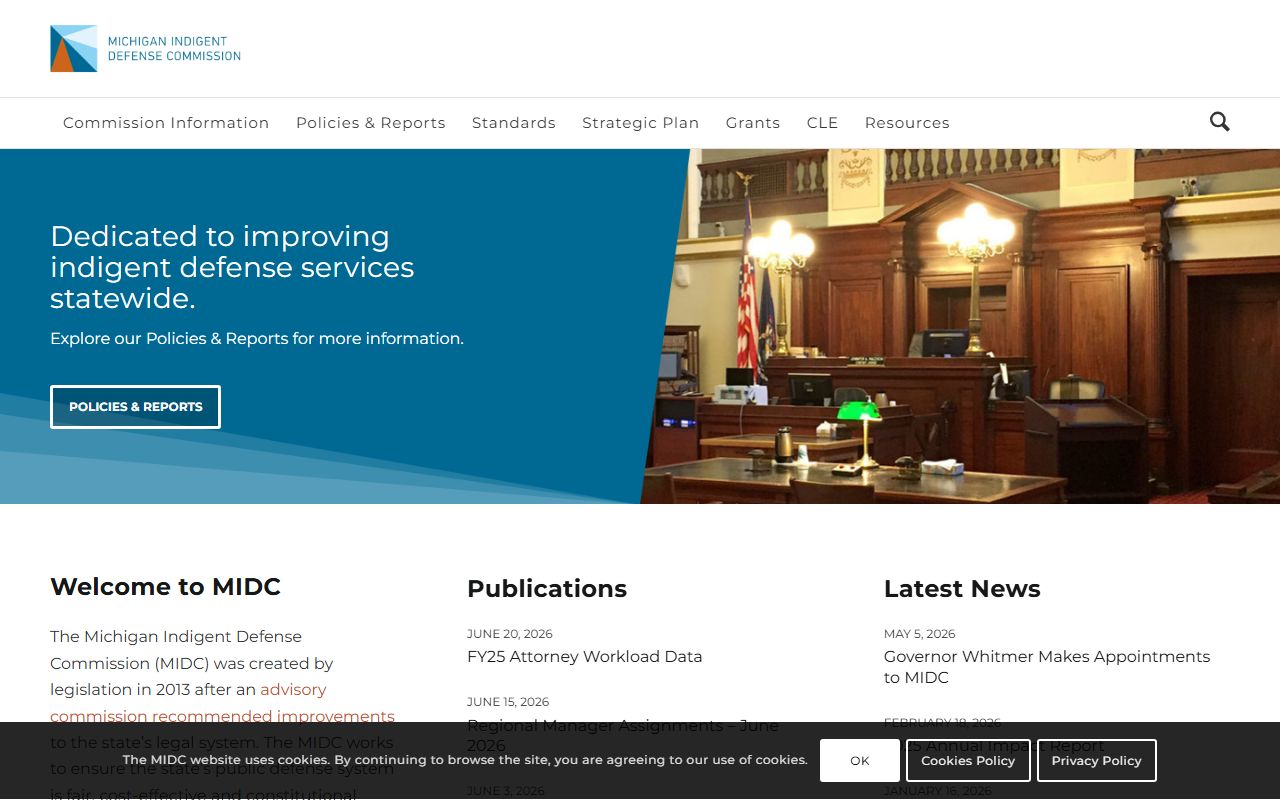Open the Privacy Policy button
The image size is (1280, 800).
1097,761
